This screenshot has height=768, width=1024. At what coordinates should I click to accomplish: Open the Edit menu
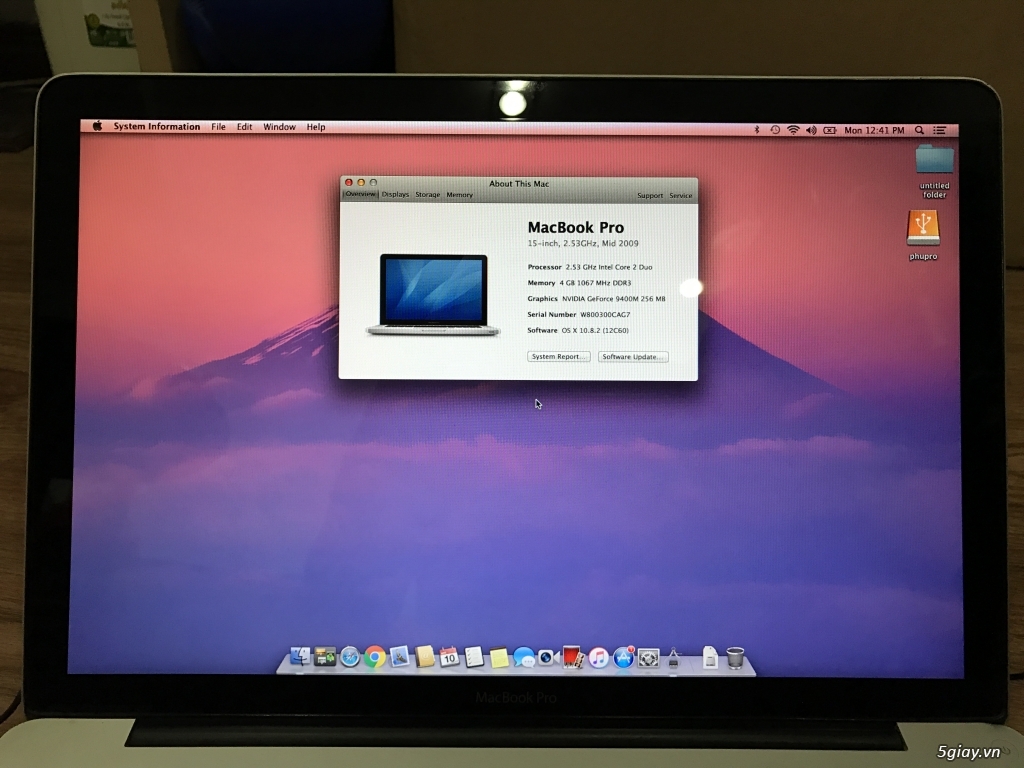pyautogui.click(x=244, y=127)
